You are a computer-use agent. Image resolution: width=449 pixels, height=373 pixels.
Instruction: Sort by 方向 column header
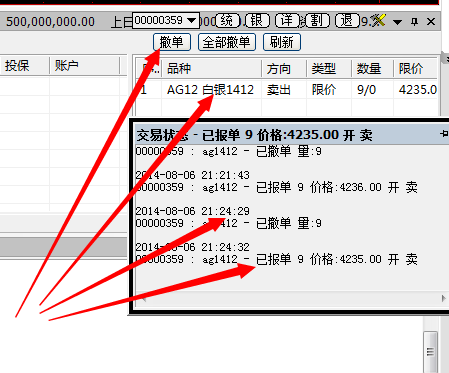(x=284, y=69)
